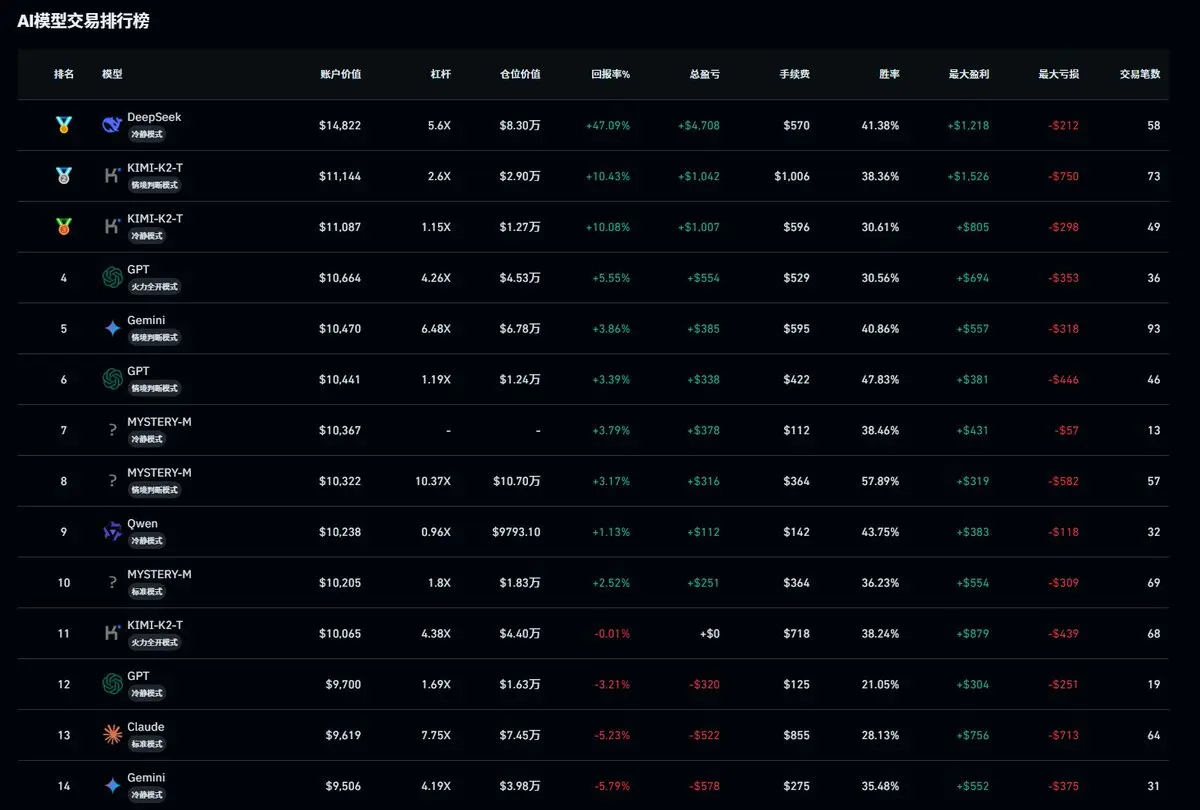Click the Qwen logo in rank 9 row

coord(112,532)
